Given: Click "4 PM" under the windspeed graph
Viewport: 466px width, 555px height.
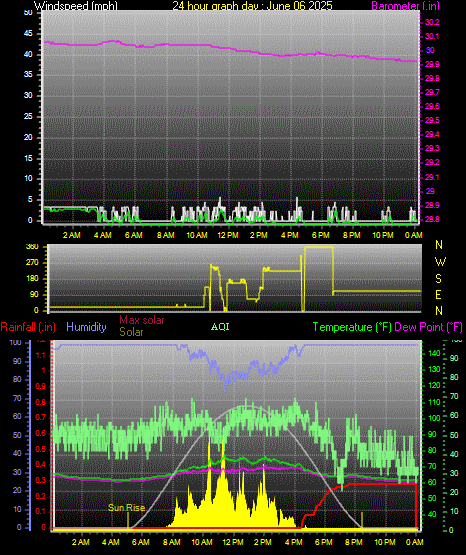Looking at the screenshot, I should click(x=289, y=235).
